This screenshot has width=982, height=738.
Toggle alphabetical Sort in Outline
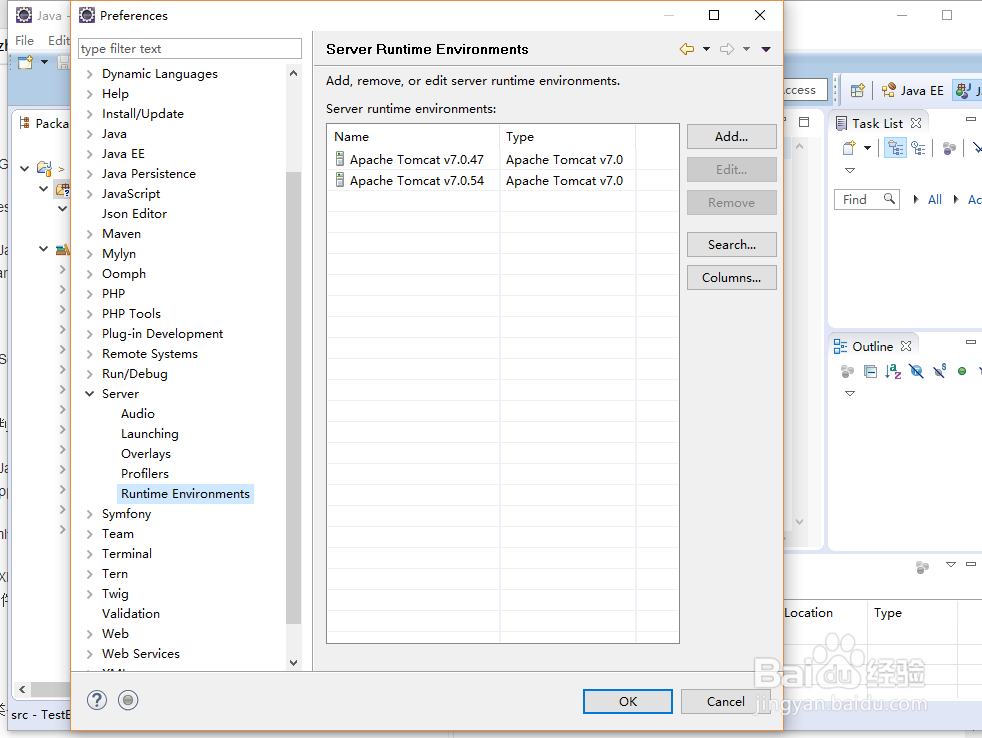[x=893, y=372]
